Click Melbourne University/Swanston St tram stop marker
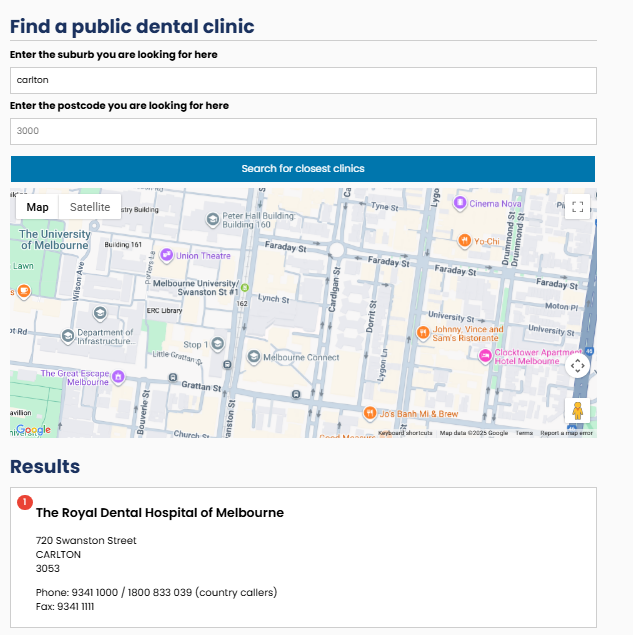Viewport: 633px width, 635px height. click(244, 288)
